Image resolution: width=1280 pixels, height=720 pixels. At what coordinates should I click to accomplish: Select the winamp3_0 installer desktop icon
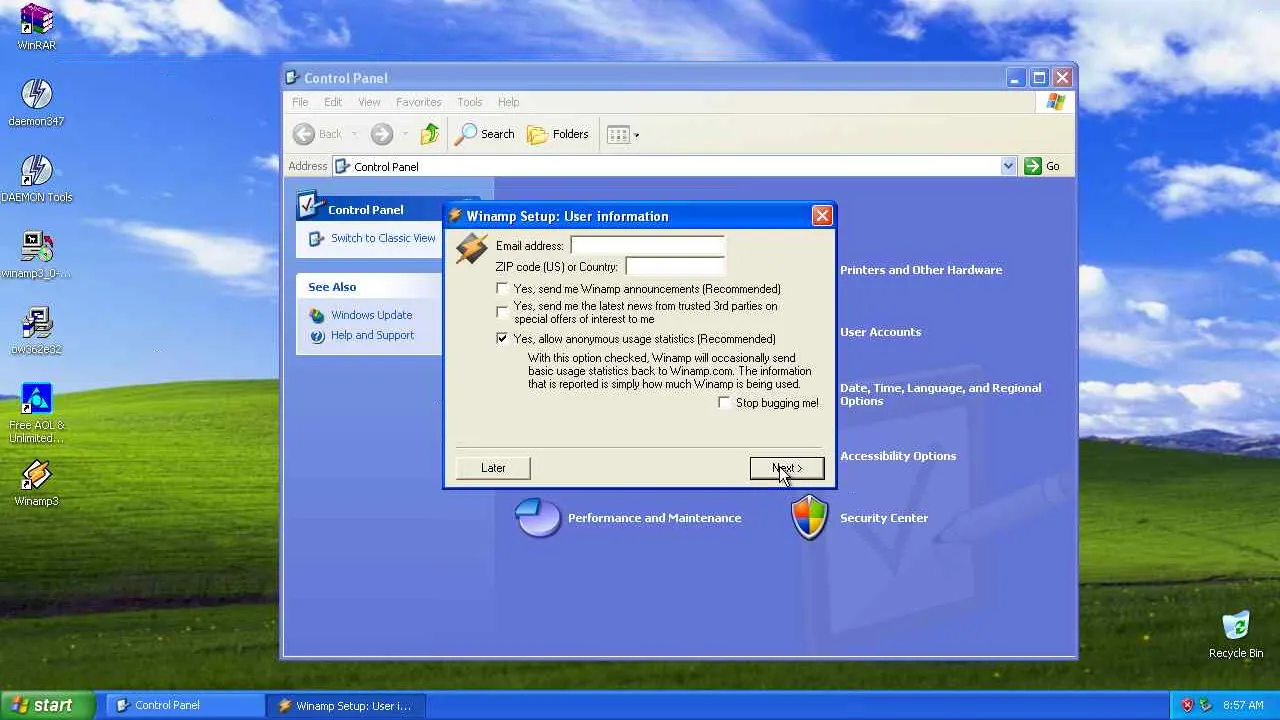point(36,254)
